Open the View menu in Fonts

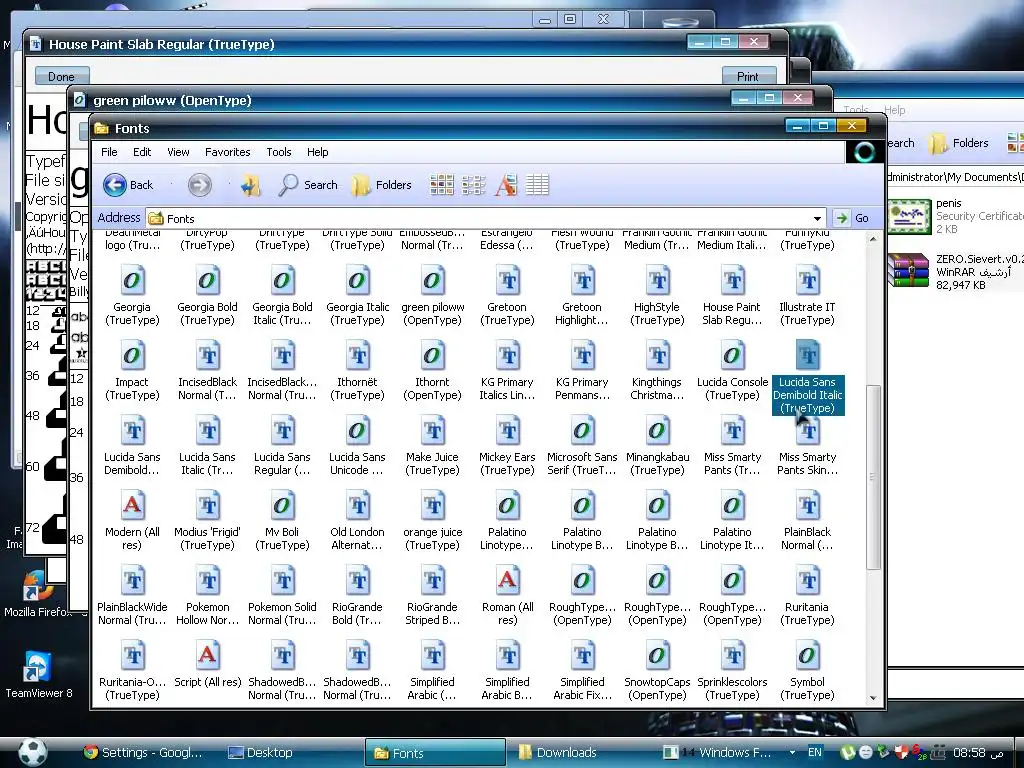[x=178, y=152]
